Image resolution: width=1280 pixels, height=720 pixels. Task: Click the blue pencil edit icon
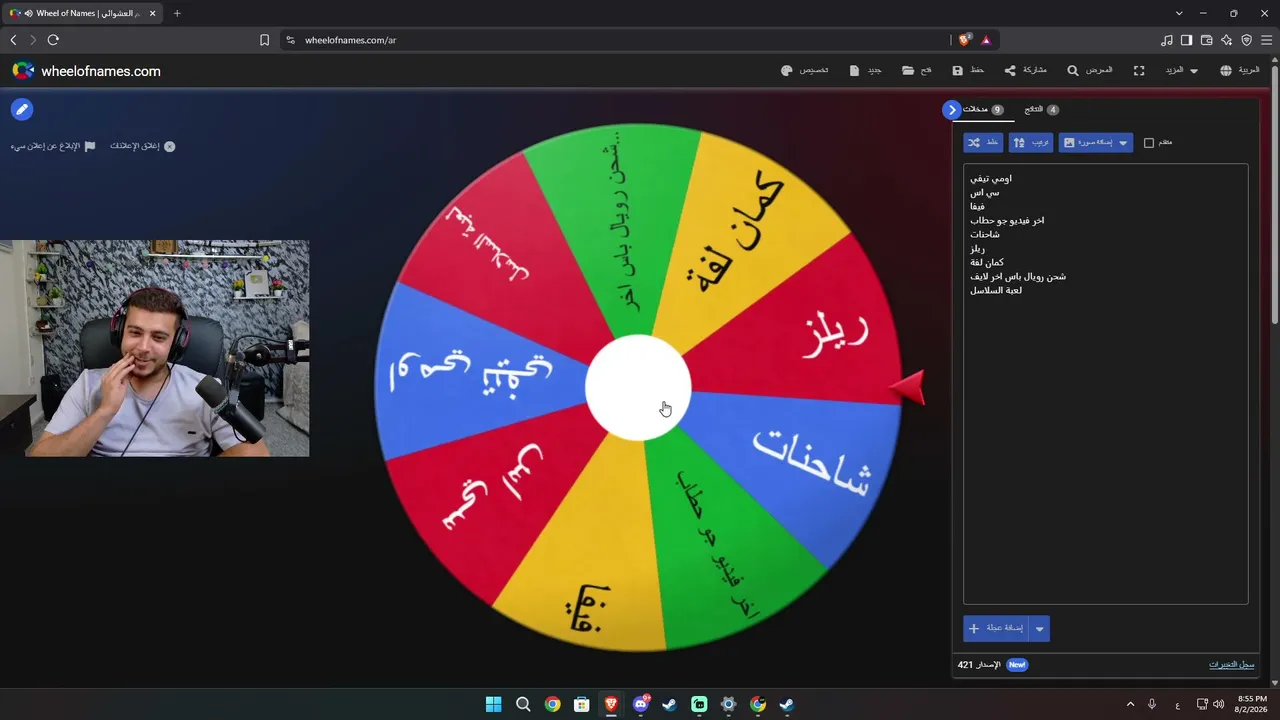click(21, 110)
